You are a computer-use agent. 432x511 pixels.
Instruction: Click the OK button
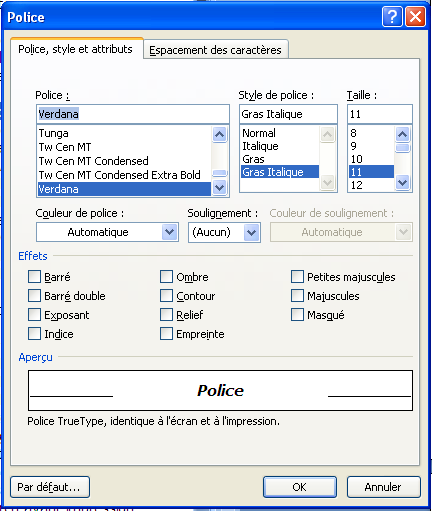300,487
